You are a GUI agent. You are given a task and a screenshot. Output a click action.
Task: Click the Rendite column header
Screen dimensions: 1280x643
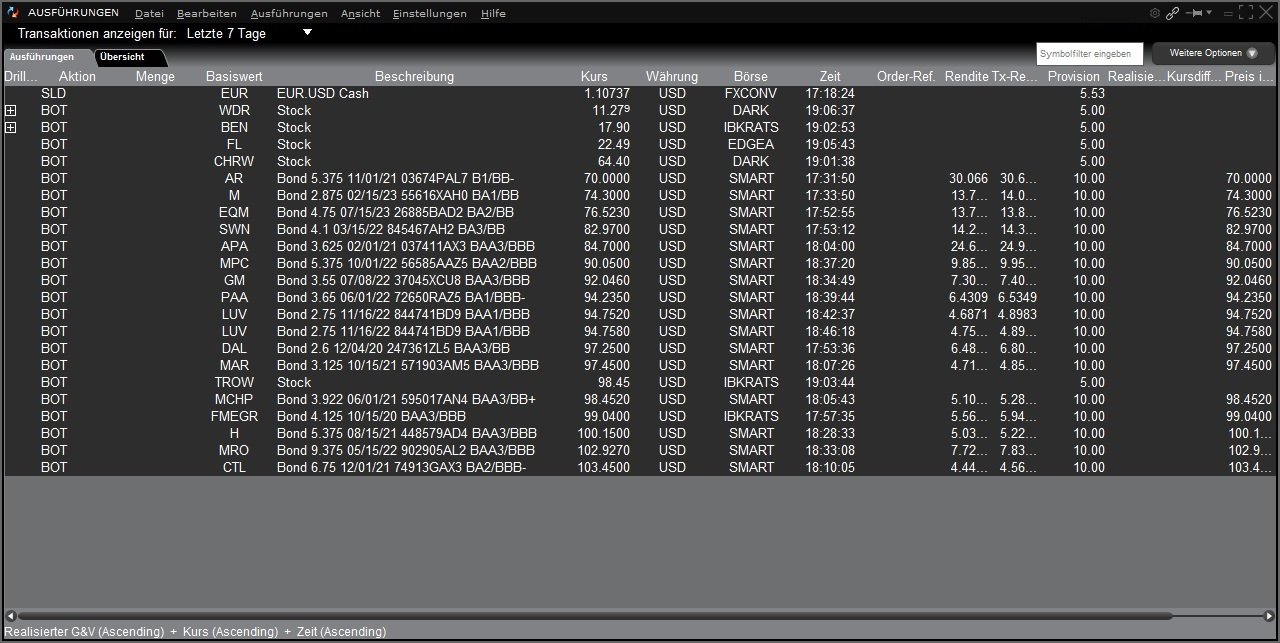point(966,76)
